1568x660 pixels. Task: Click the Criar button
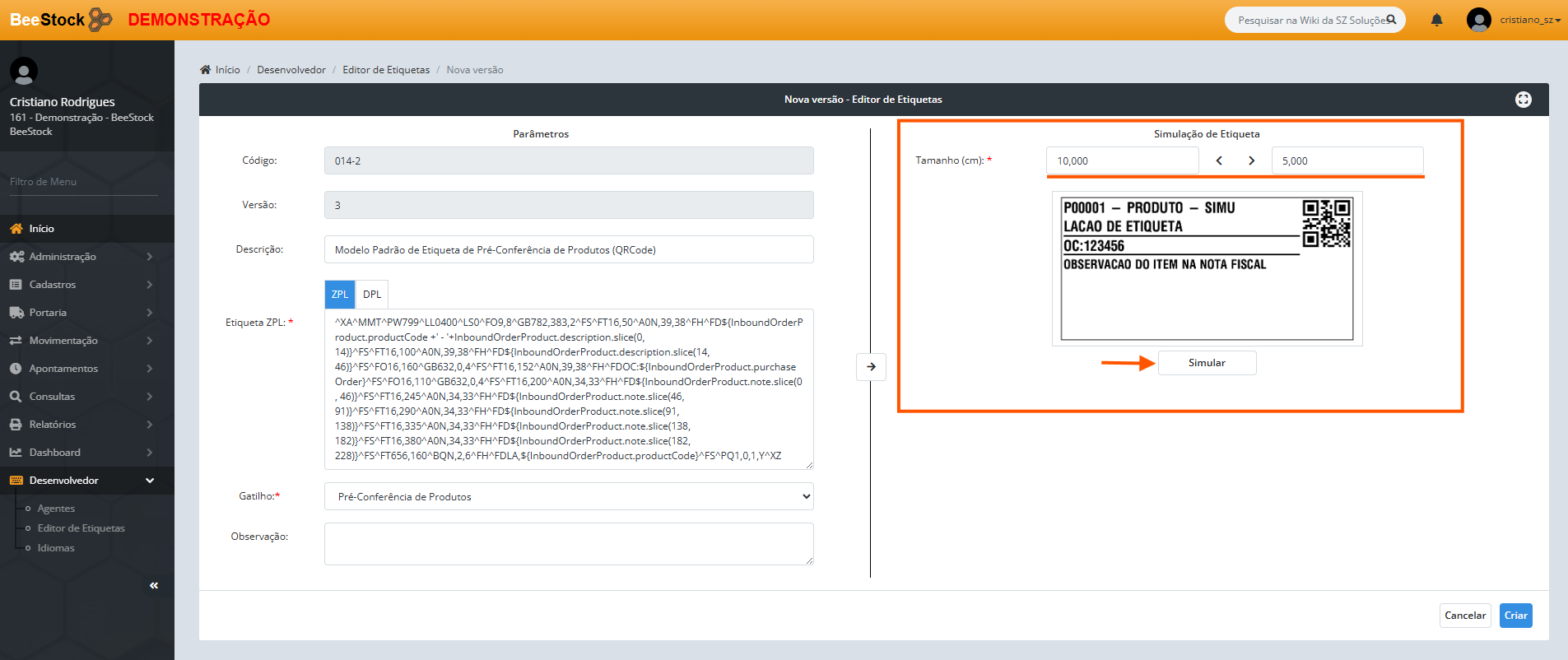(1515, 616)
